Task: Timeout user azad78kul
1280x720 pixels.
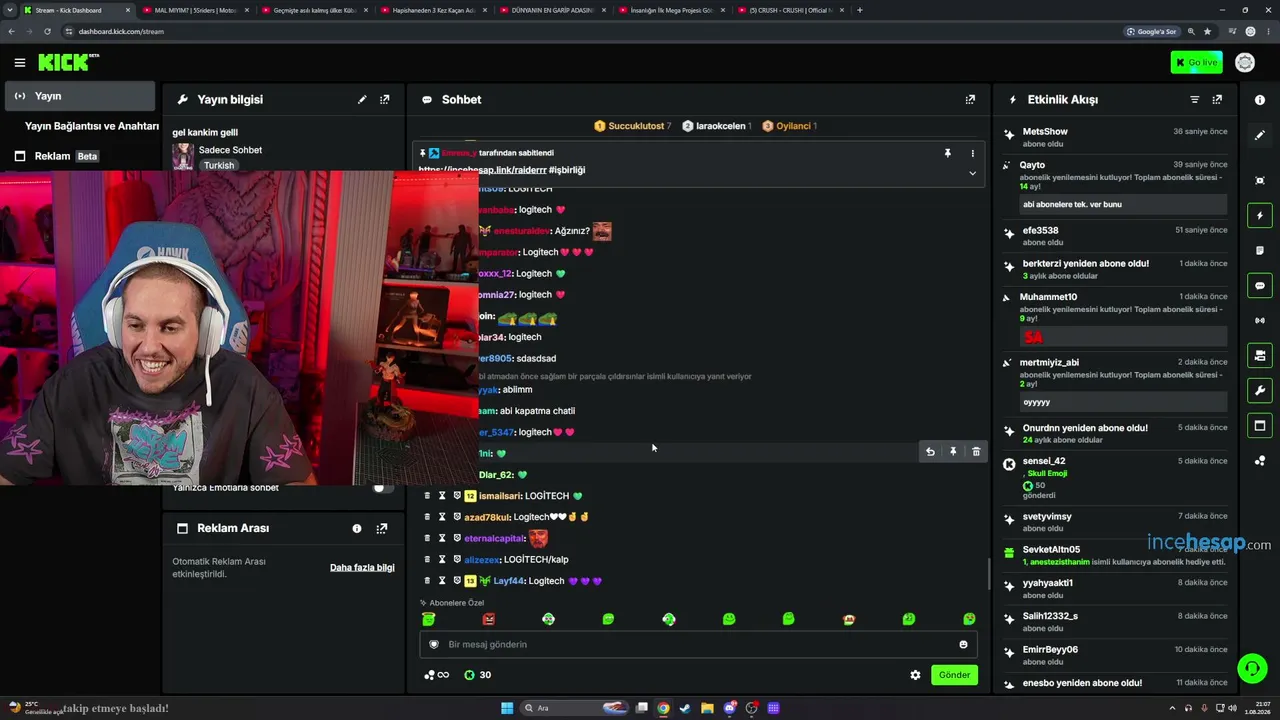Action: [x=442, y=517]
